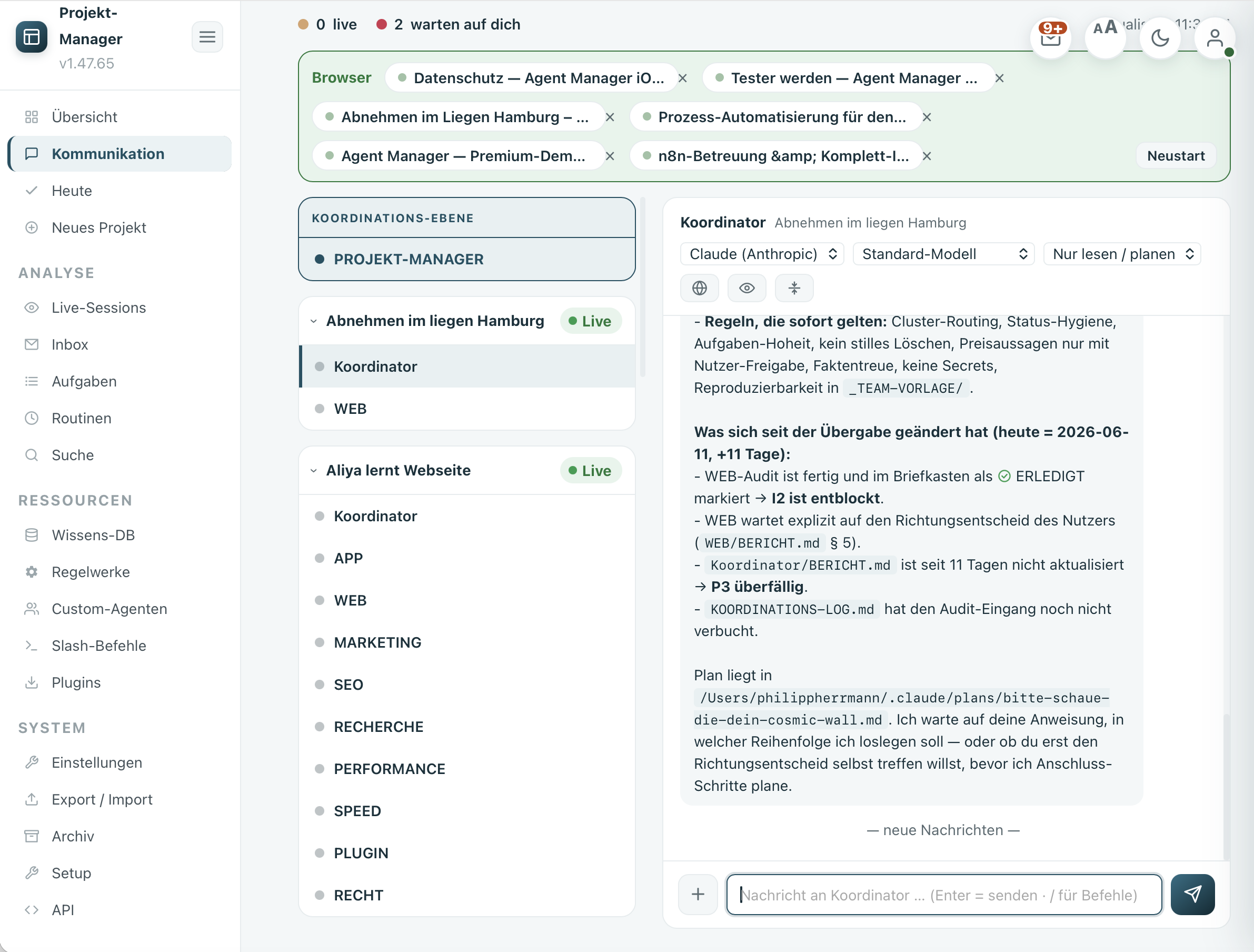Click the plus attachment button beside message field
1254x952 pixels.
tap(698, 894)
